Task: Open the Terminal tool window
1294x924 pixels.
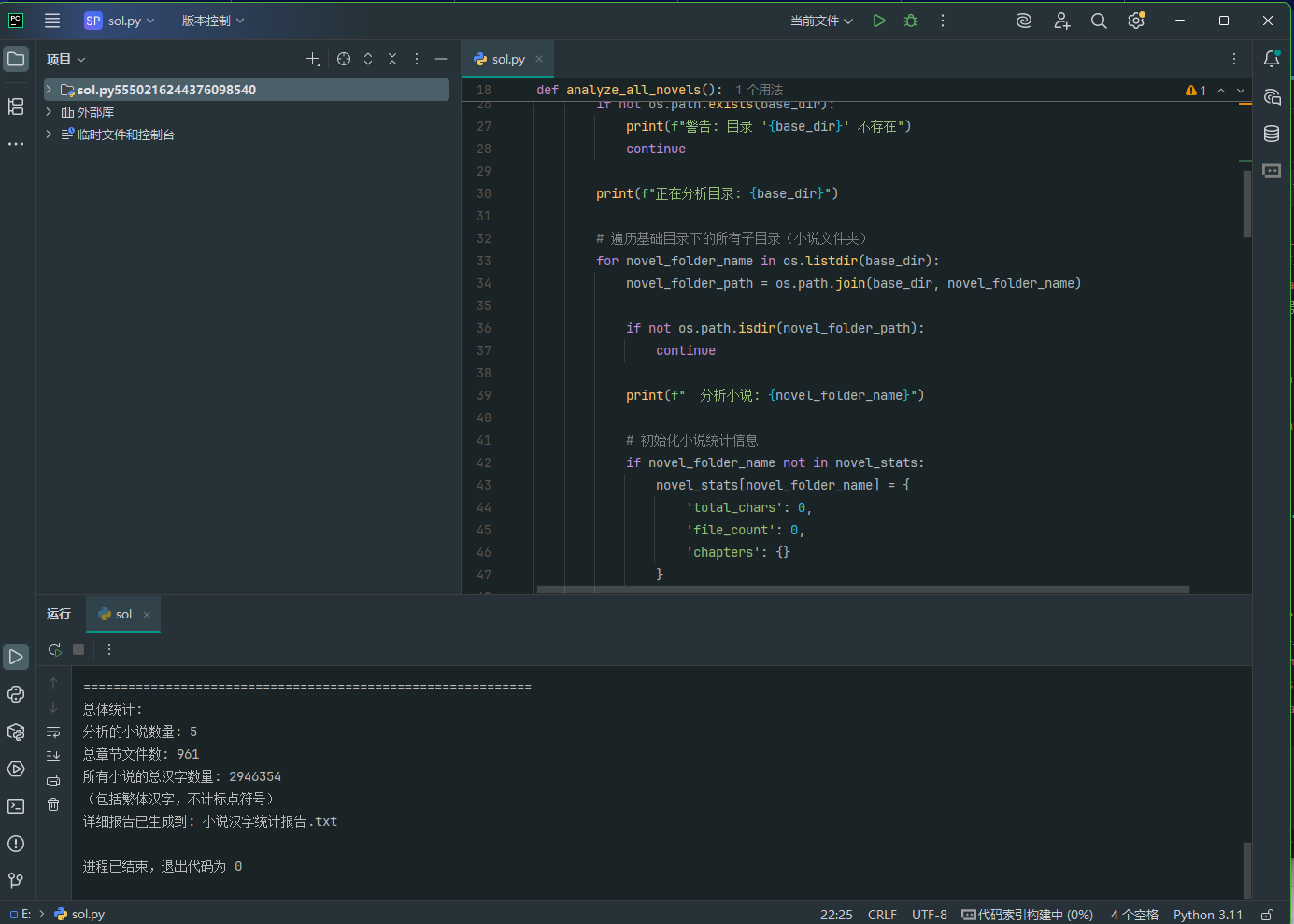Action: coord(16,806)
